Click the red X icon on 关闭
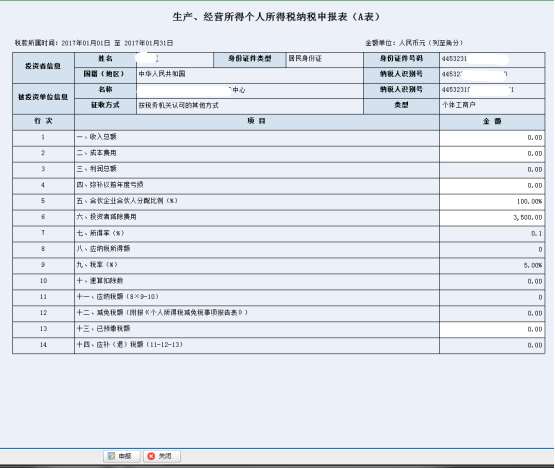The image size is (555, 469). [151, 456]
